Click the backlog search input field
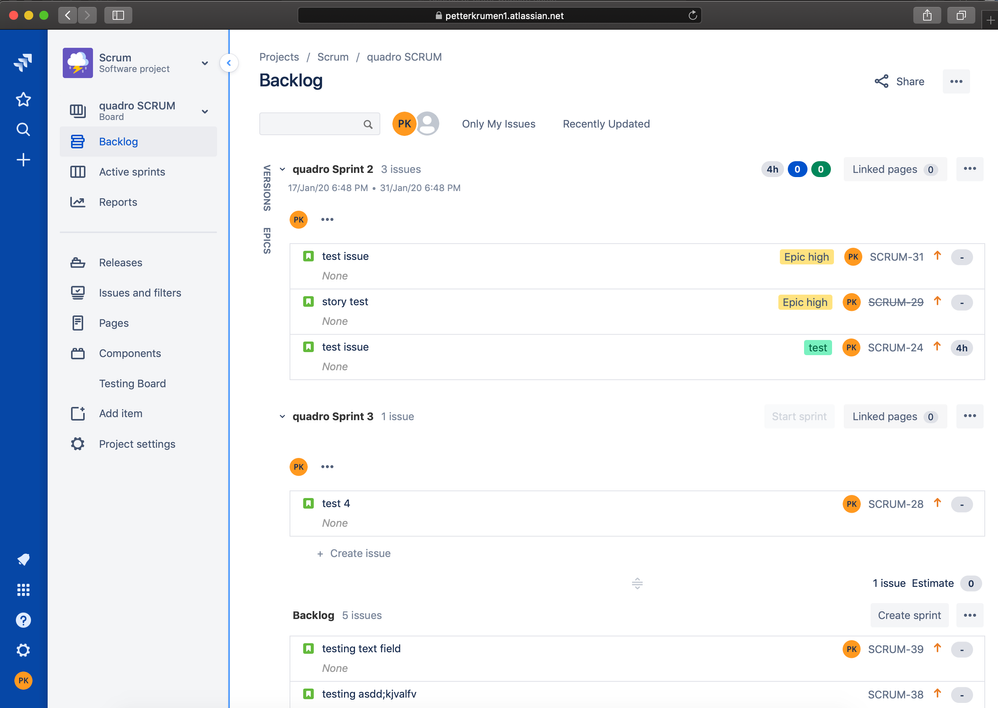The height and width of the screenshot is (708, 998). 320,124
